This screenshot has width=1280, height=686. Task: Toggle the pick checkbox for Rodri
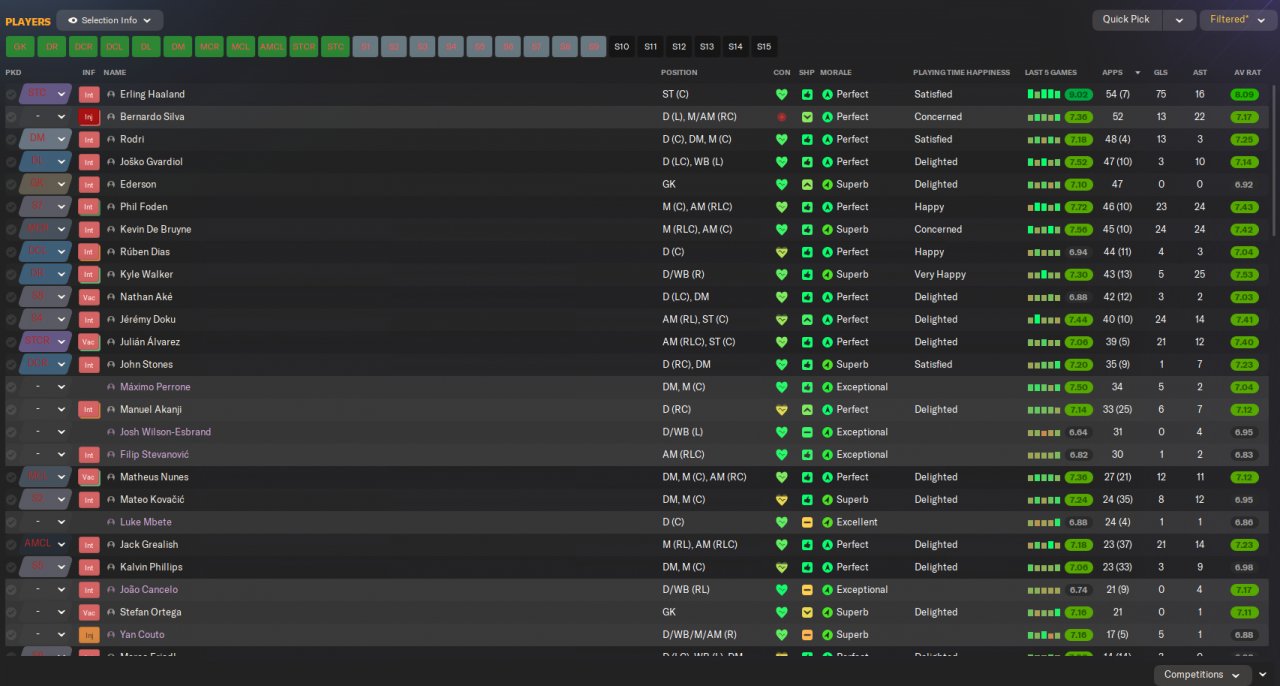click(11, 140)
